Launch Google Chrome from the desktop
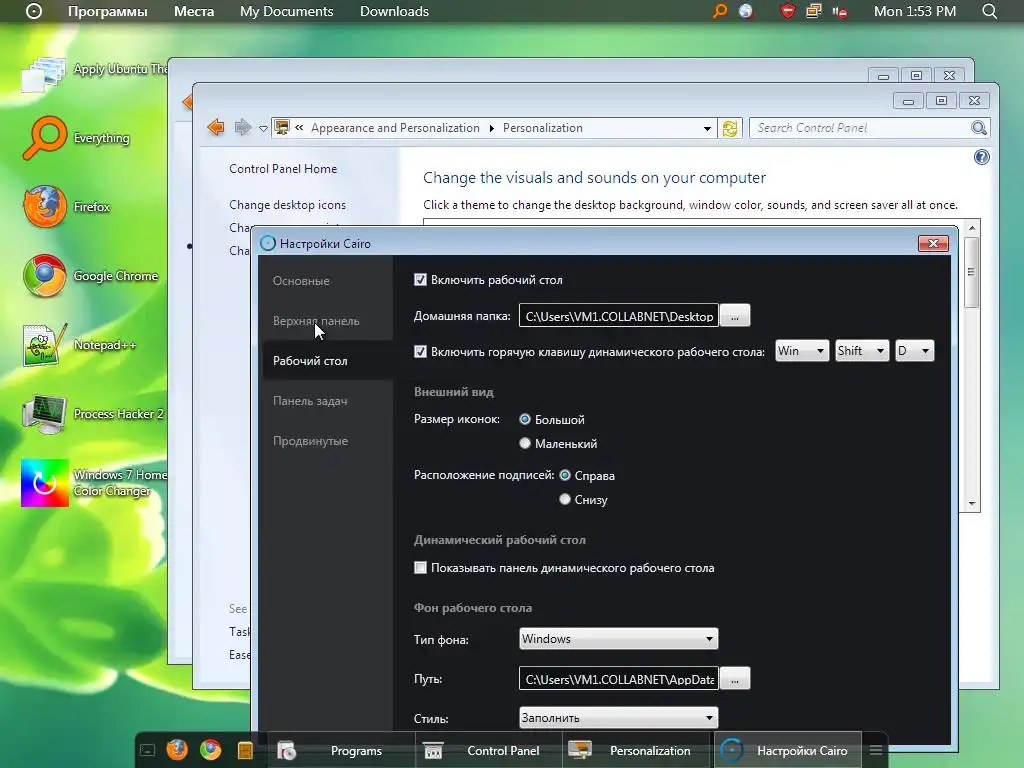Screen dimensions: 1024x768 click(44, 276)
